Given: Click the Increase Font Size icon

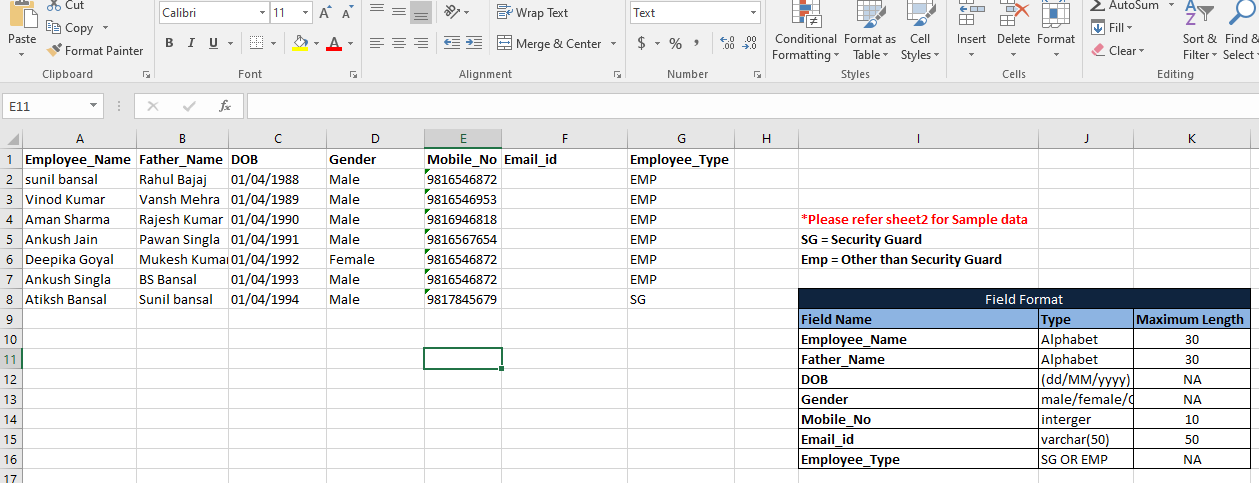Looking at the screenshot, I should click(x=326, y=13).
